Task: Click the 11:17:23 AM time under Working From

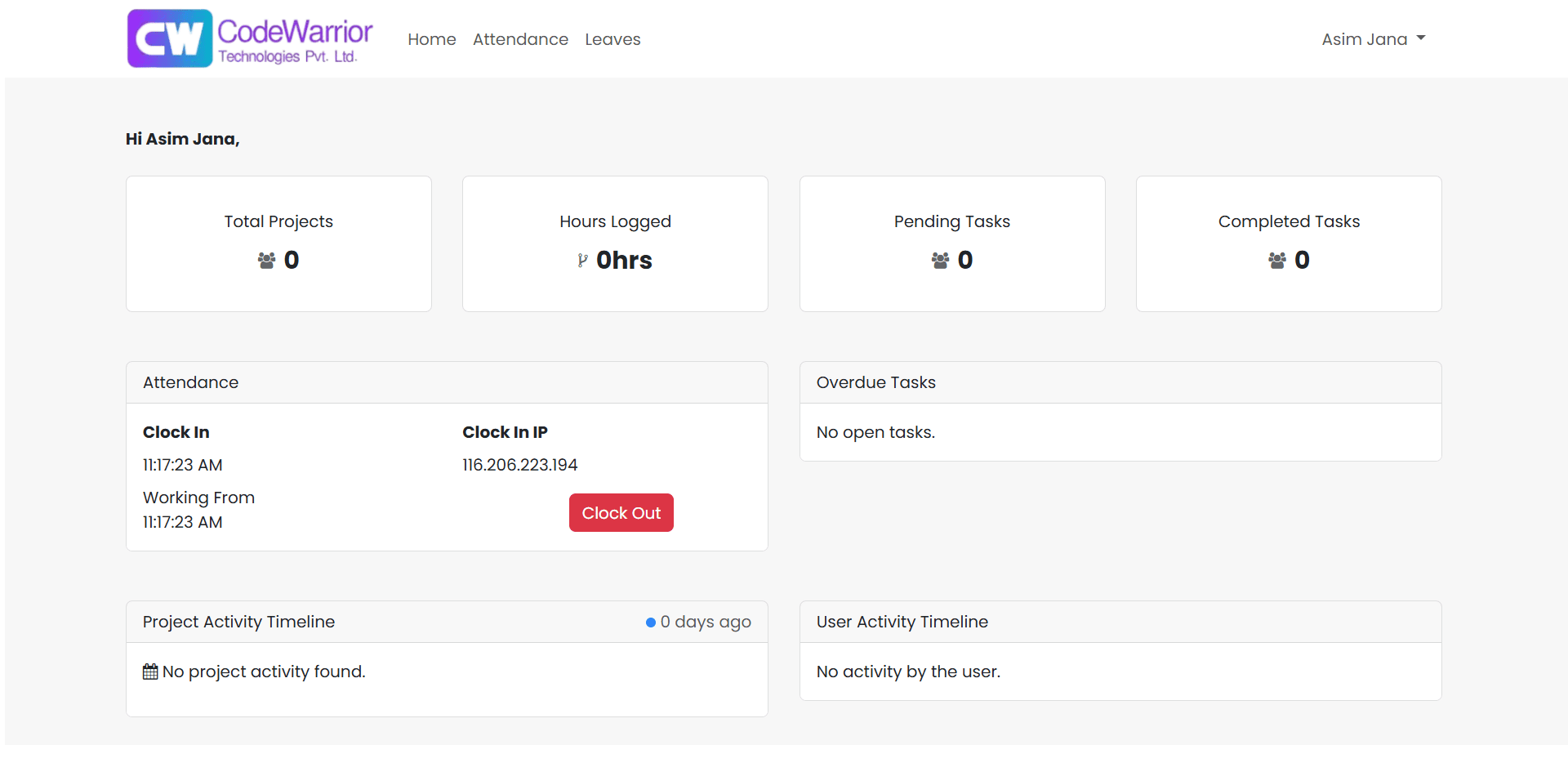Action: pyautogui.click(x=183, y=522)
